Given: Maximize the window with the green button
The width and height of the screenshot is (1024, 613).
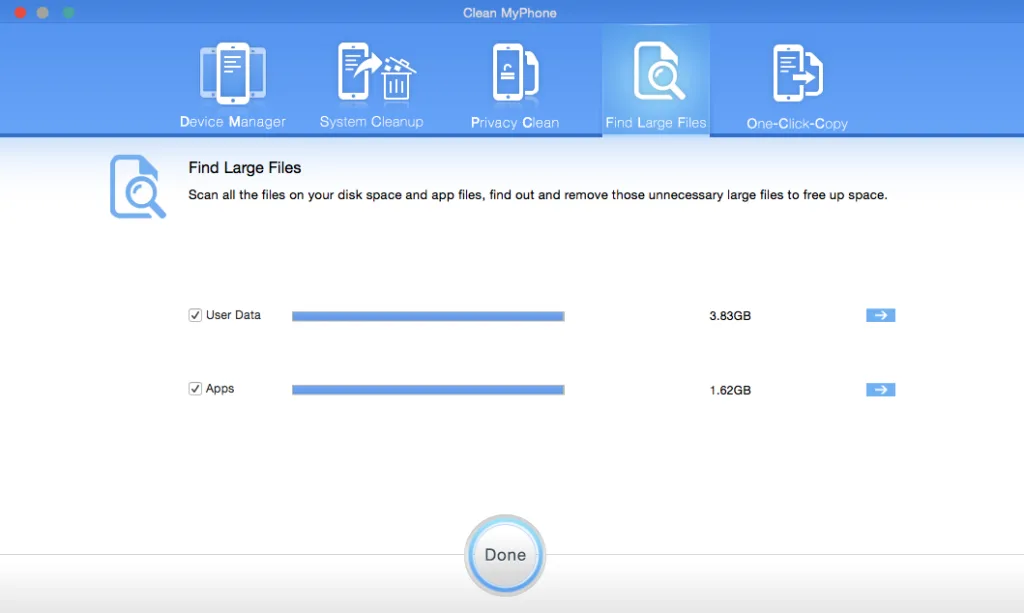Looking at the screenshot, I should point(68,12).
